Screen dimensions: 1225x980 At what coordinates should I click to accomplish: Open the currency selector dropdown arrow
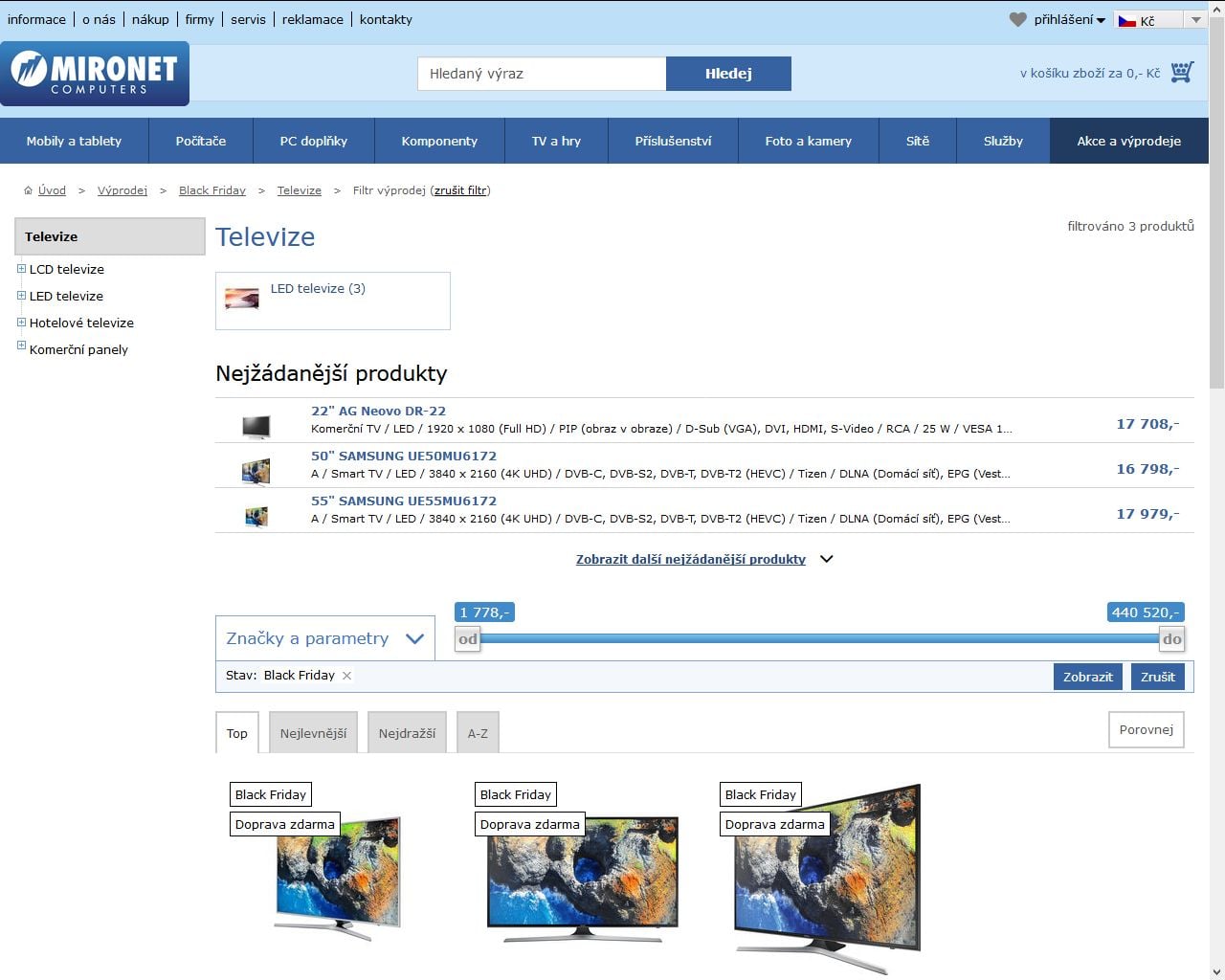click(x=1195, y=20)
